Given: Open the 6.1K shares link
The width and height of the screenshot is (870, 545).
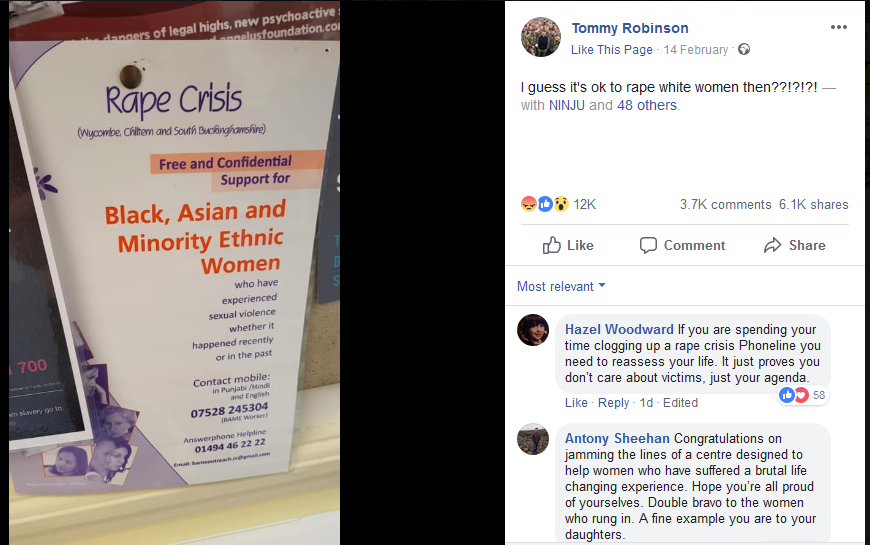Looking at the screenshot, I should pyautogui.click(x=813, y=204).
